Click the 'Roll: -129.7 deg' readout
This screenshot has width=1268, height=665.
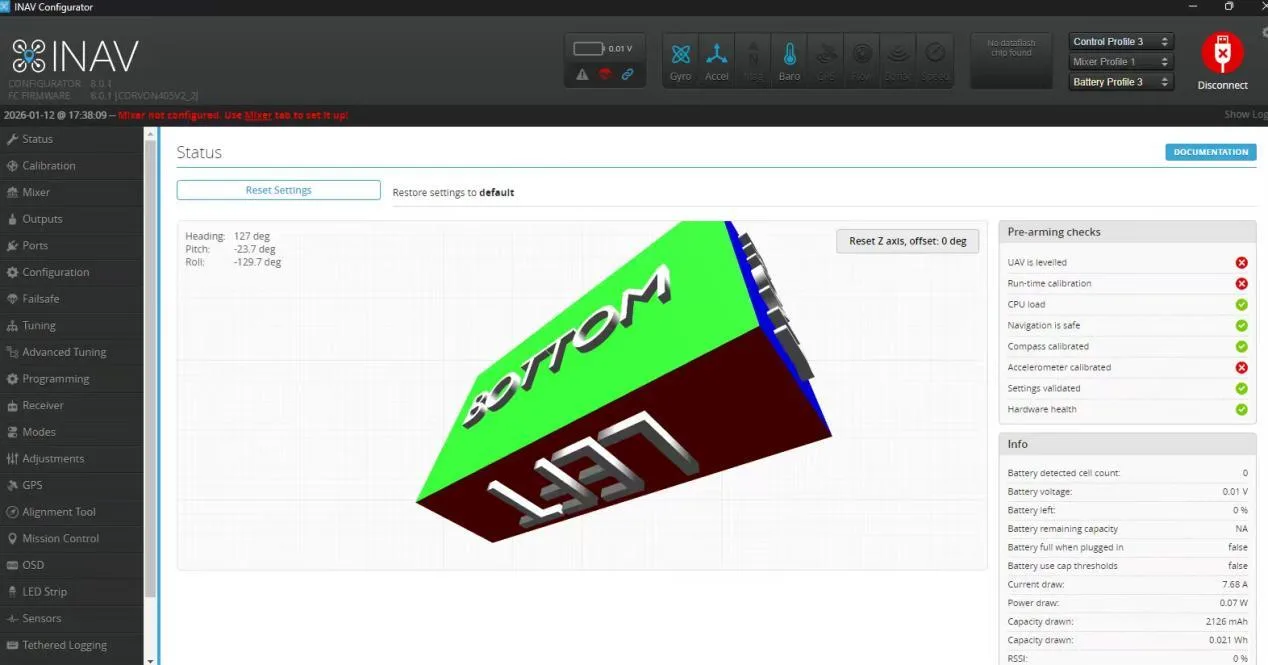233,263
